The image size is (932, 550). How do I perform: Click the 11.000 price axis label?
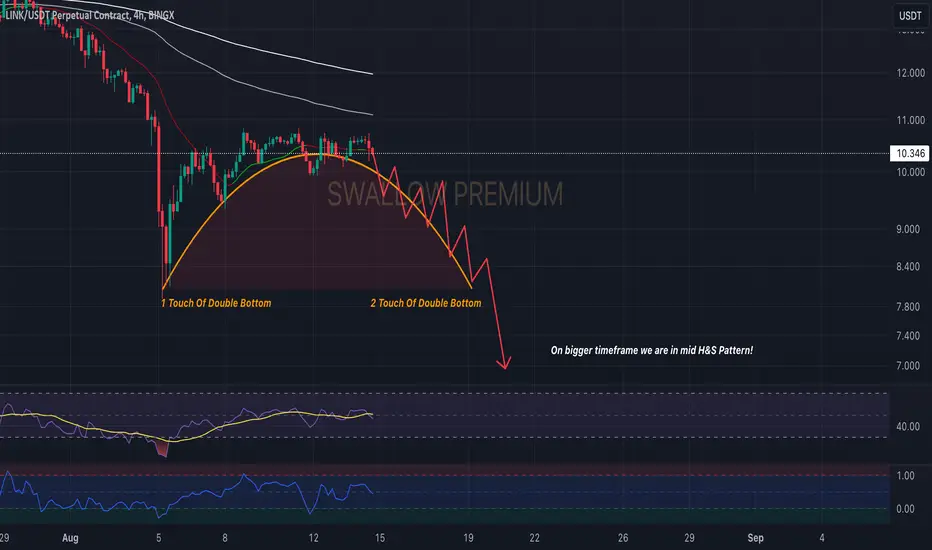point(911,120)
